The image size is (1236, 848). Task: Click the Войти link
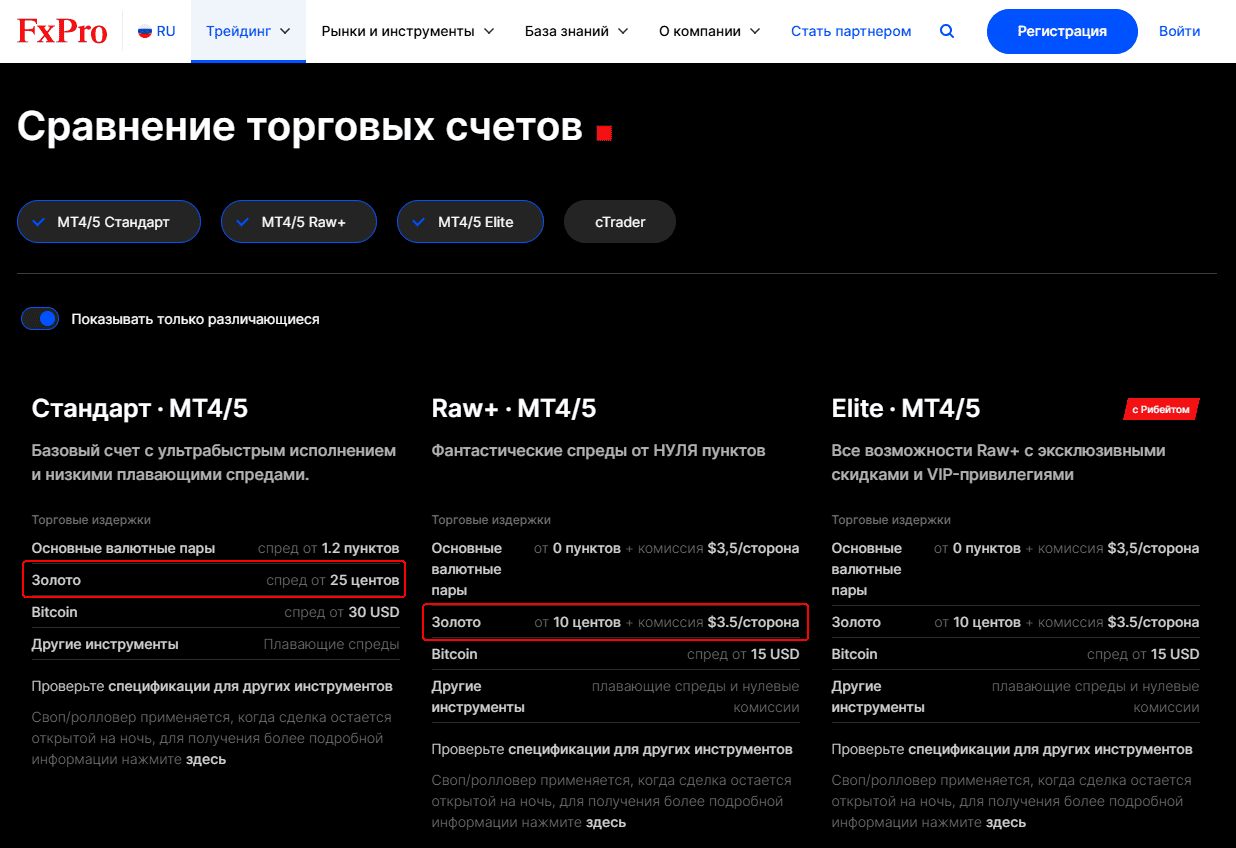click(1180, 31)
